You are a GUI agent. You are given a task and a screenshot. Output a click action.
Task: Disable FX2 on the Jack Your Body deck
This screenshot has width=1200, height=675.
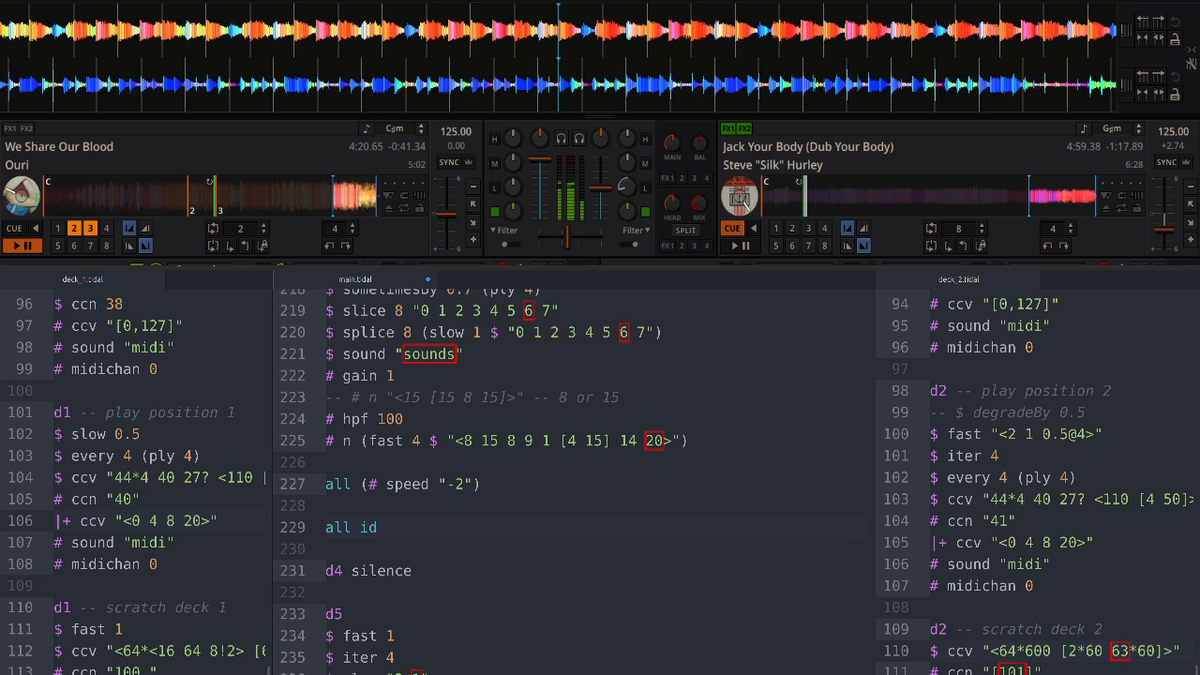[744, 129]
